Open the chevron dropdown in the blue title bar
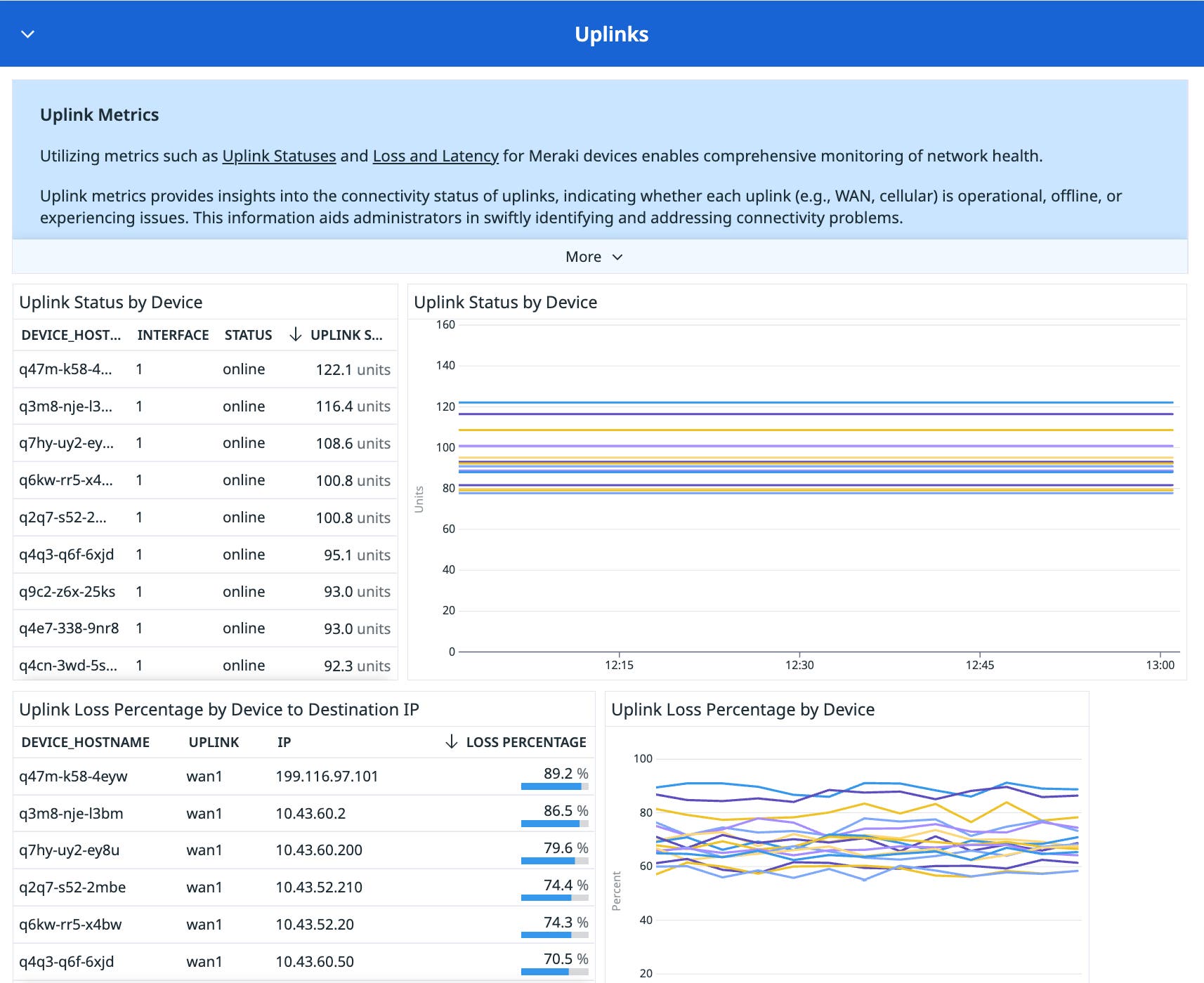This screenshot has width=1204, height=983. [x=27, y=34]
